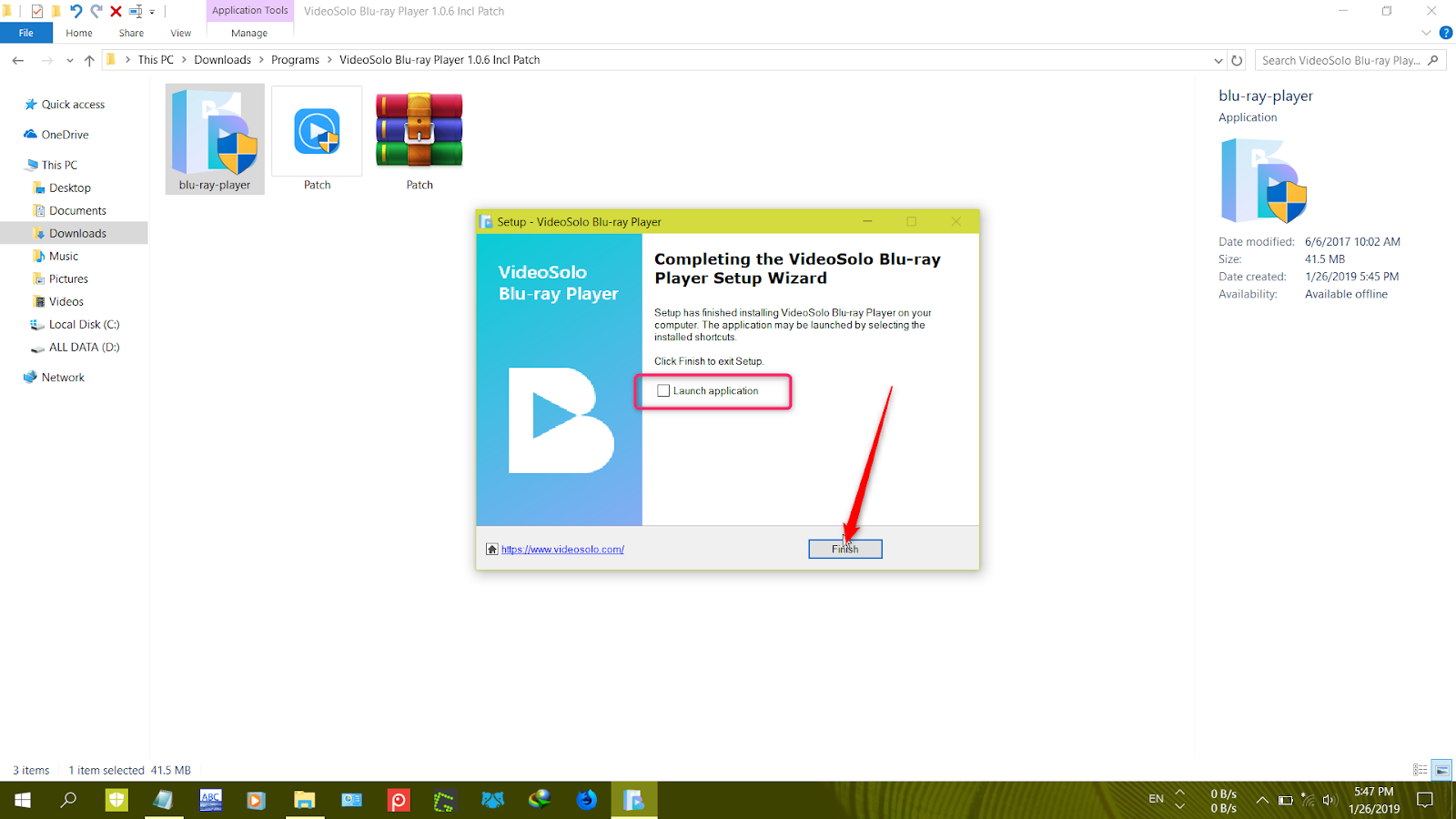Click the Rename icon in quick access toolbar
The width and height of the screenshot is (1456, 819).
click(x=136, y=12)
